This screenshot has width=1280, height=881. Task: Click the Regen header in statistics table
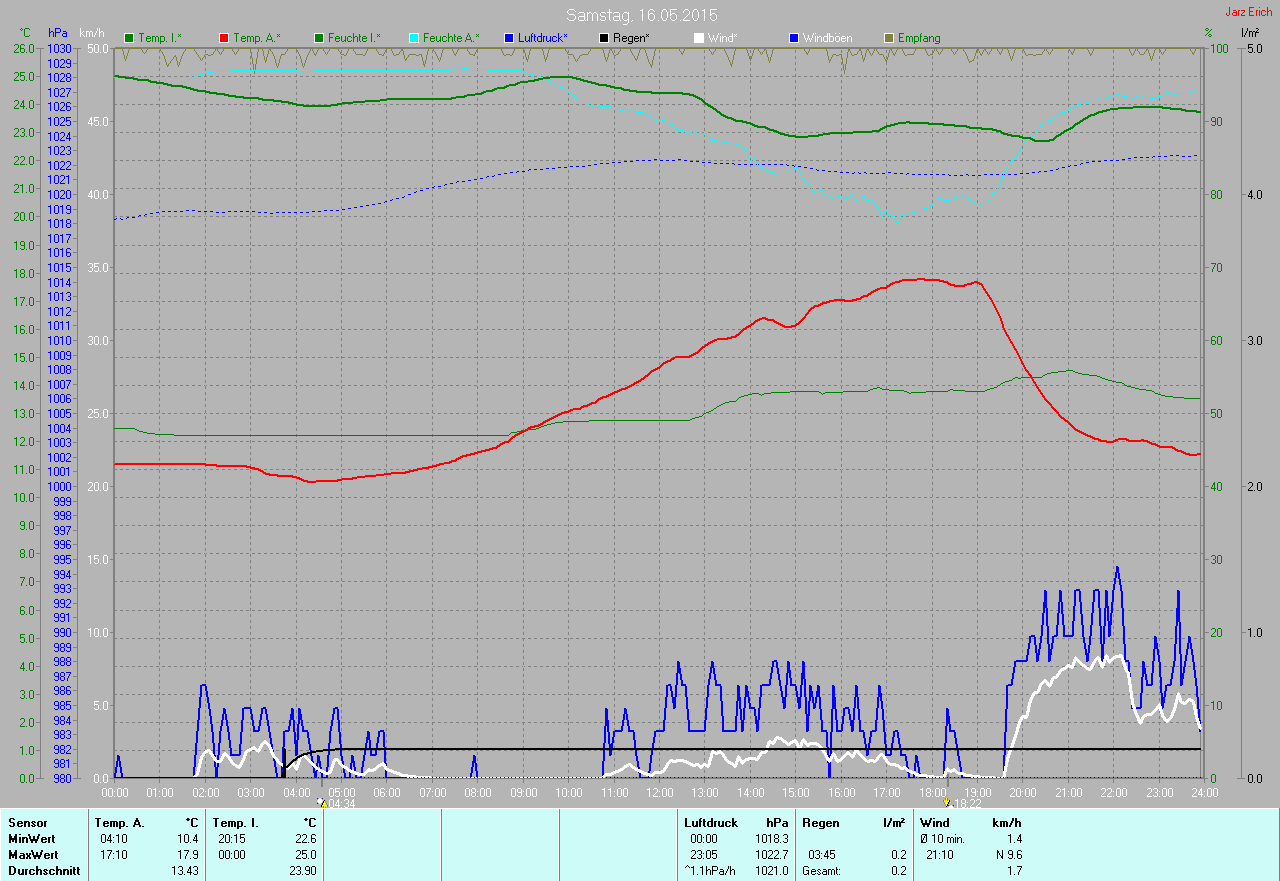pyautogui.click(x=820, y=823)
